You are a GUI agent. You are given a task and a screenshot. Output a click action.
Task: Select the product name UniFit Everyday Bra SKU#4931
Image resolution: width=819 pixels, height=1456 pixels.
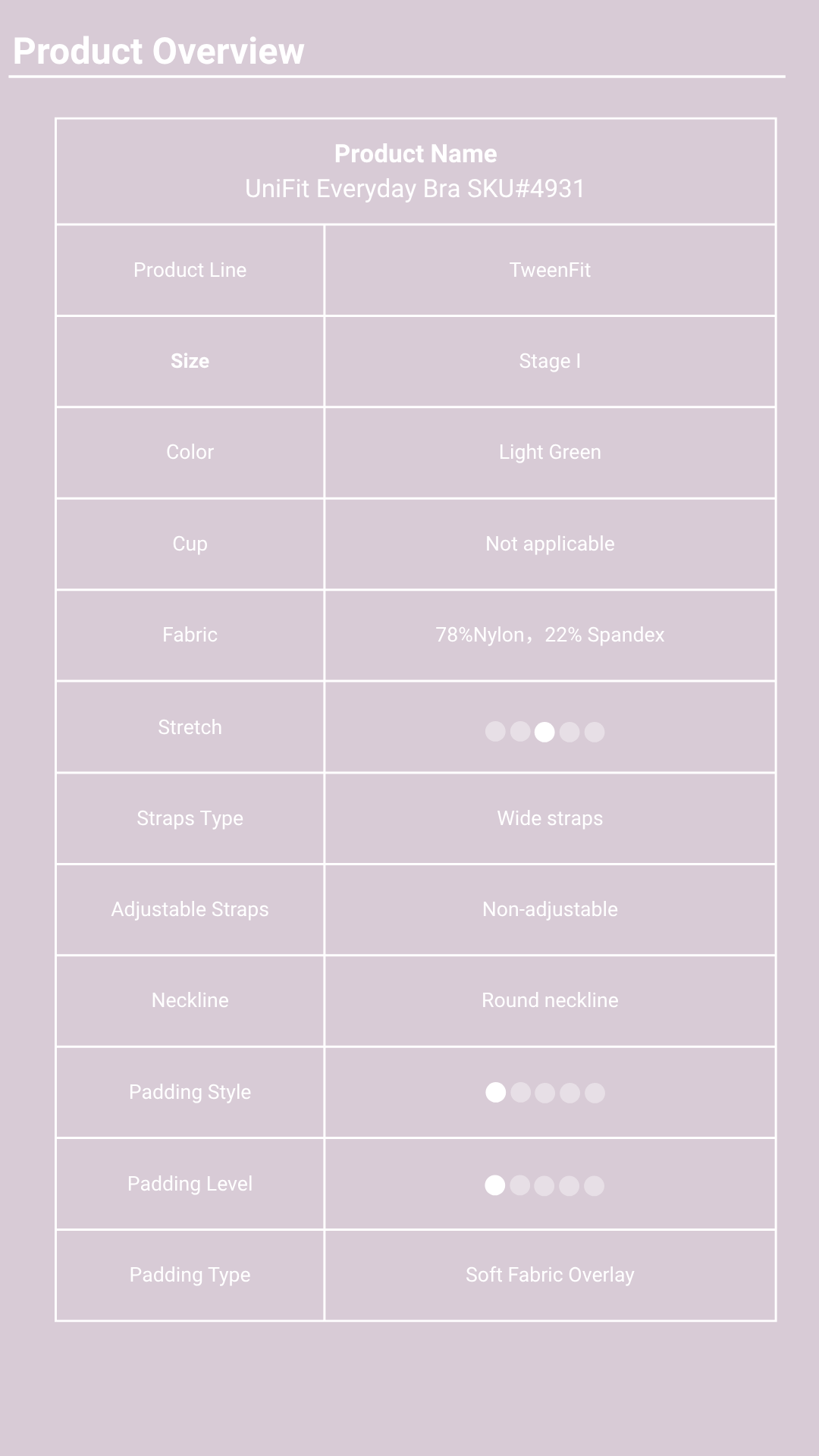pos(415,189)
